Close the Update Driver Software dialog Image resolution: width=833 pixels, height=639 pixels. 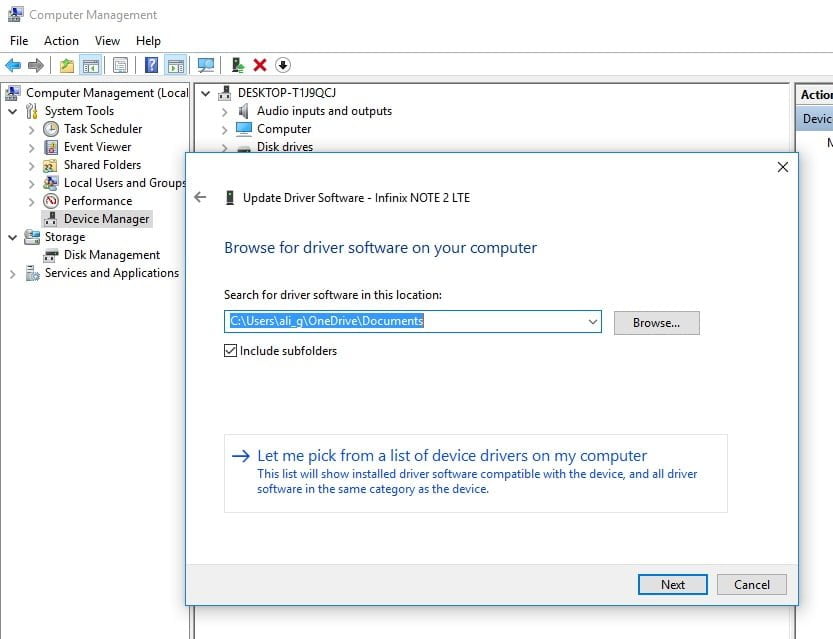(x=783, y=167)
